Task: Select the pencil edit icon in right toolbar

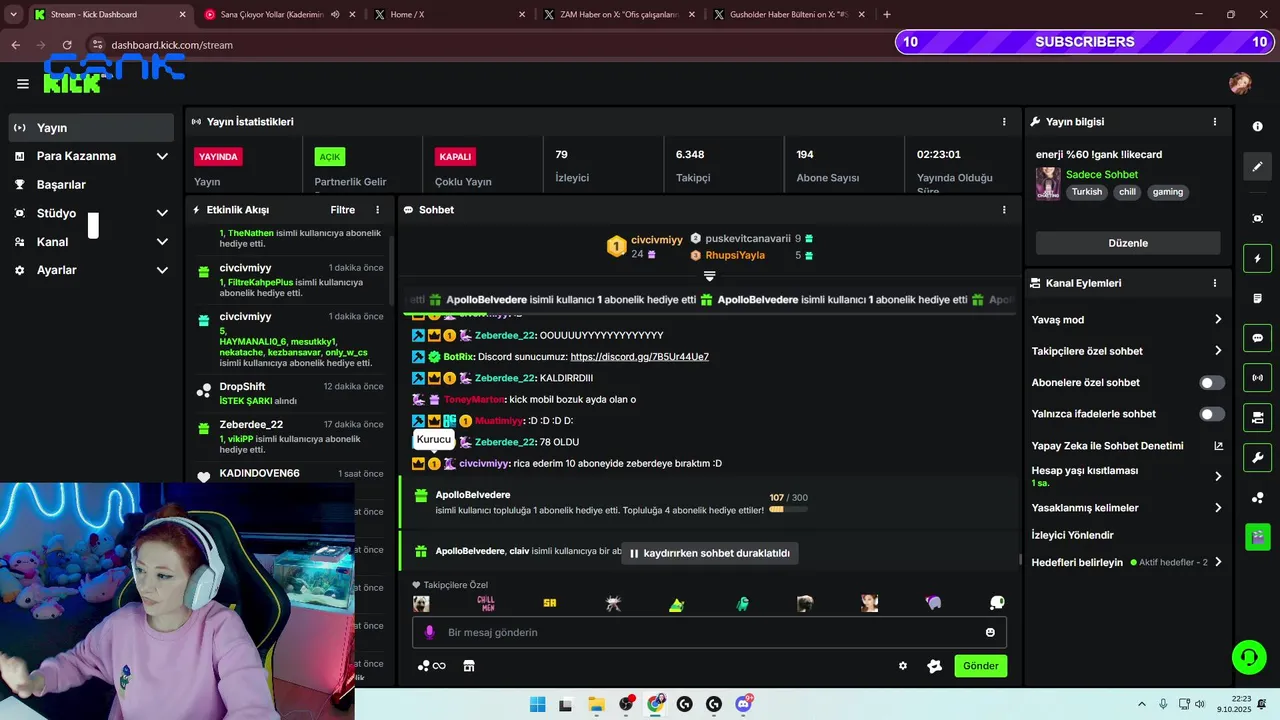Action: [x=1258, y=167]
